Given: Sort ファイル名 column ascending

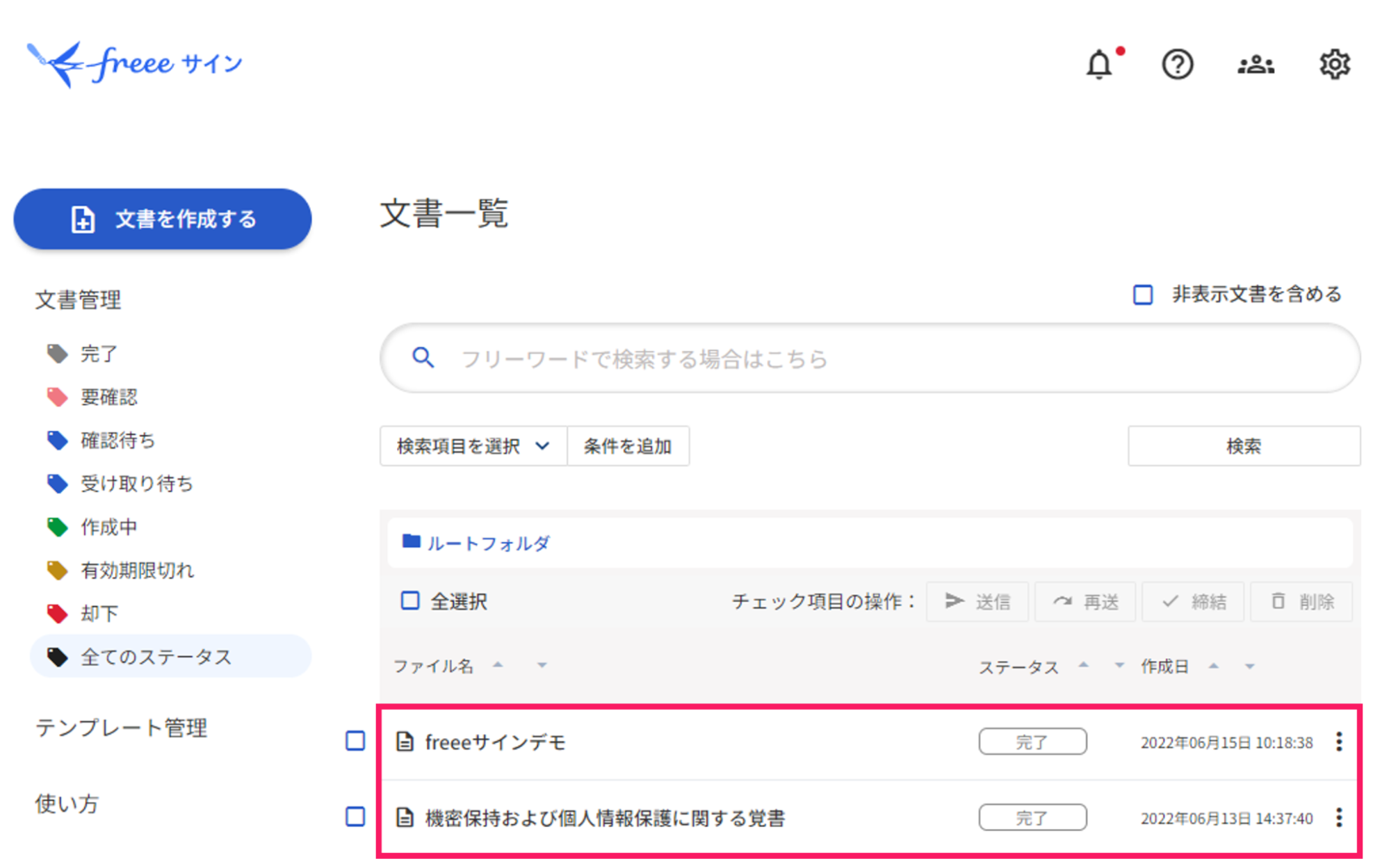Looking at the screenshot, I should coord(498,665).
